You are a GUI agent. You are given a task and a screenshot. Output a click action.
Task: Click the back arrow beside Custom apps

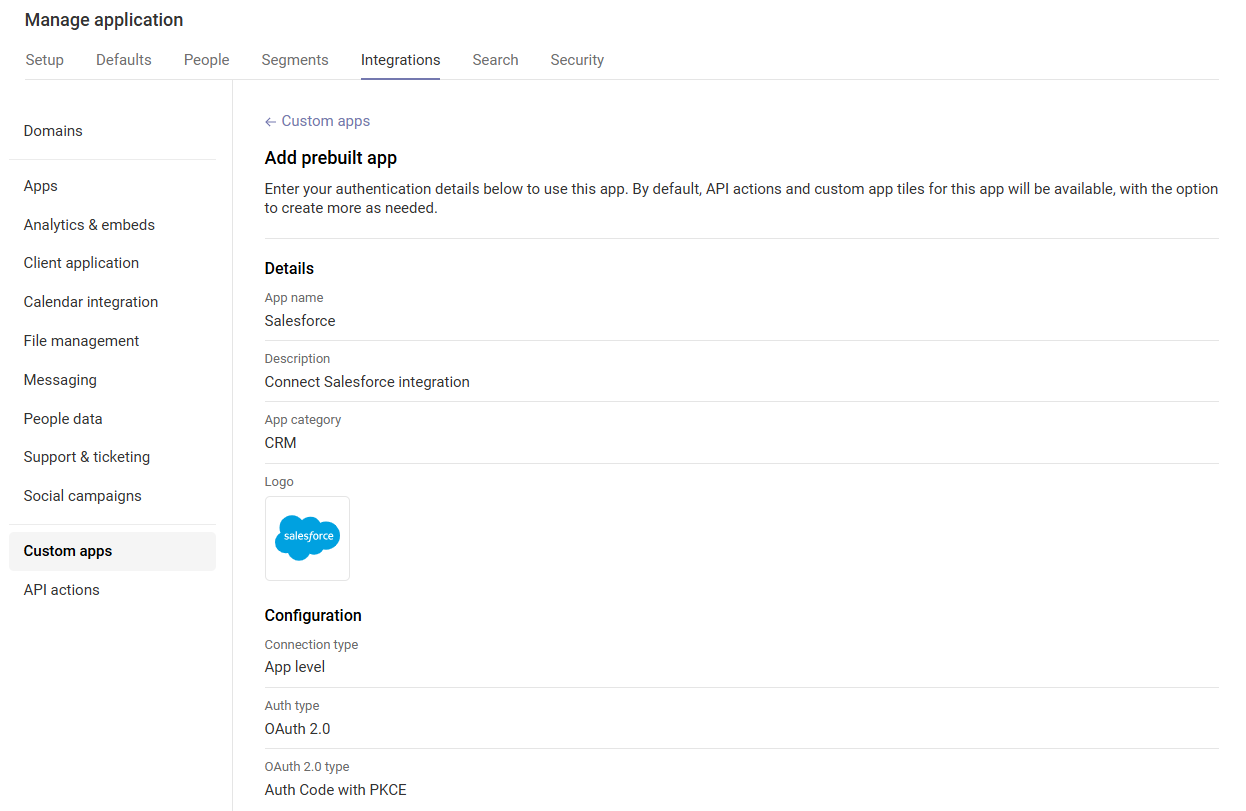[270, 122]
